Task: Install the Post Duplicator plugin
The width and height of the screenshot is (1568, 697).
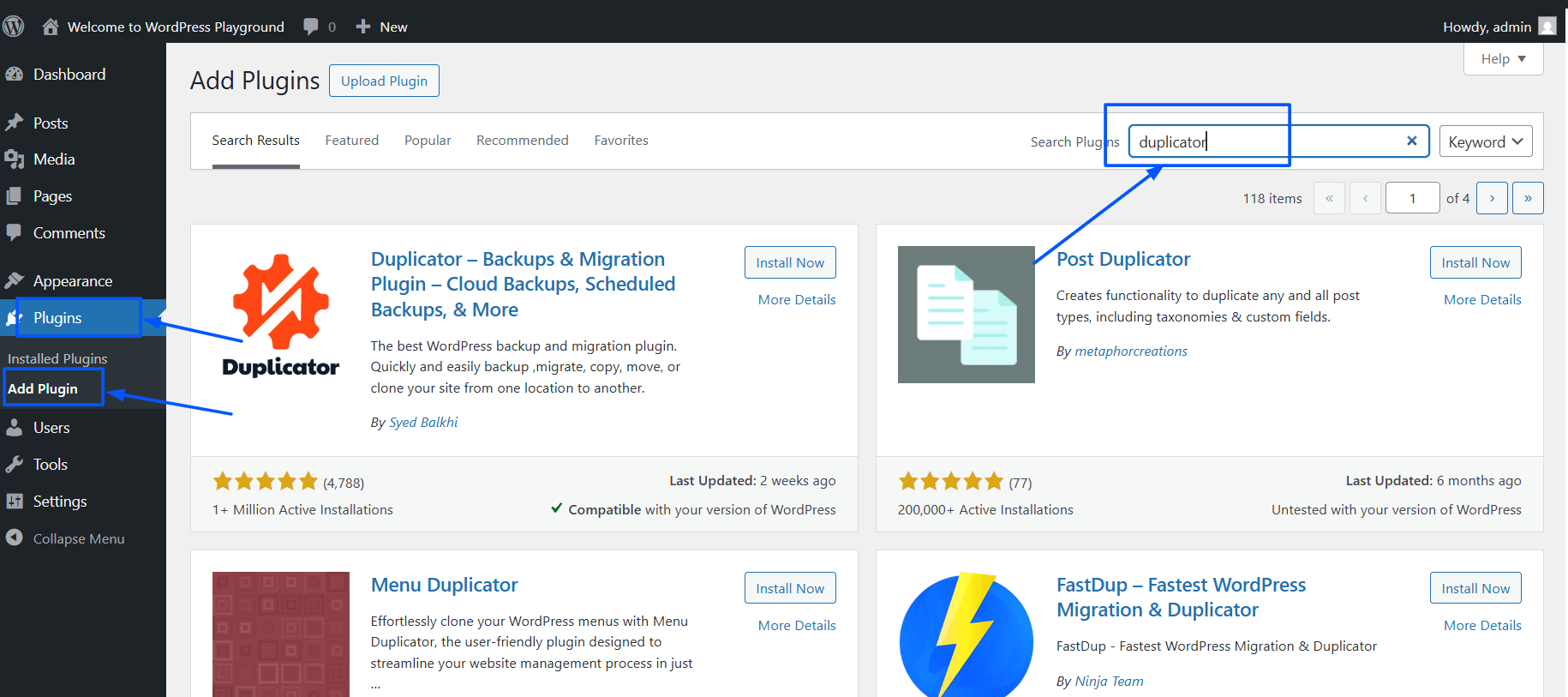Action: point(1475,262)
